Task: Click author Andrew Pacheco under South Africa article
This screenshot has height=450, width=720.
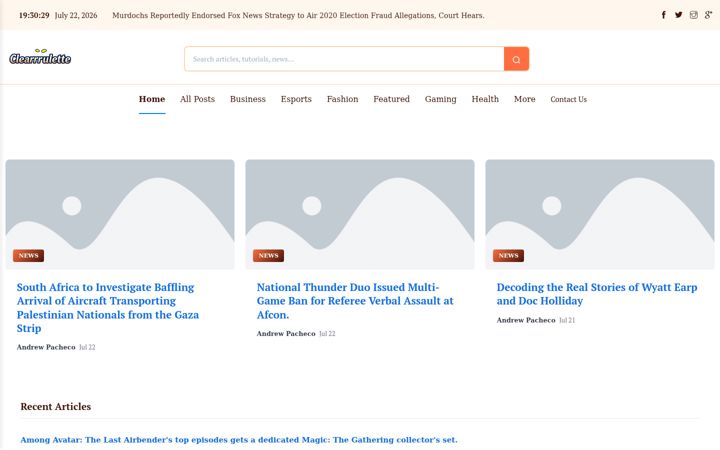Action: pyautogui.click(x=46, y=347)
